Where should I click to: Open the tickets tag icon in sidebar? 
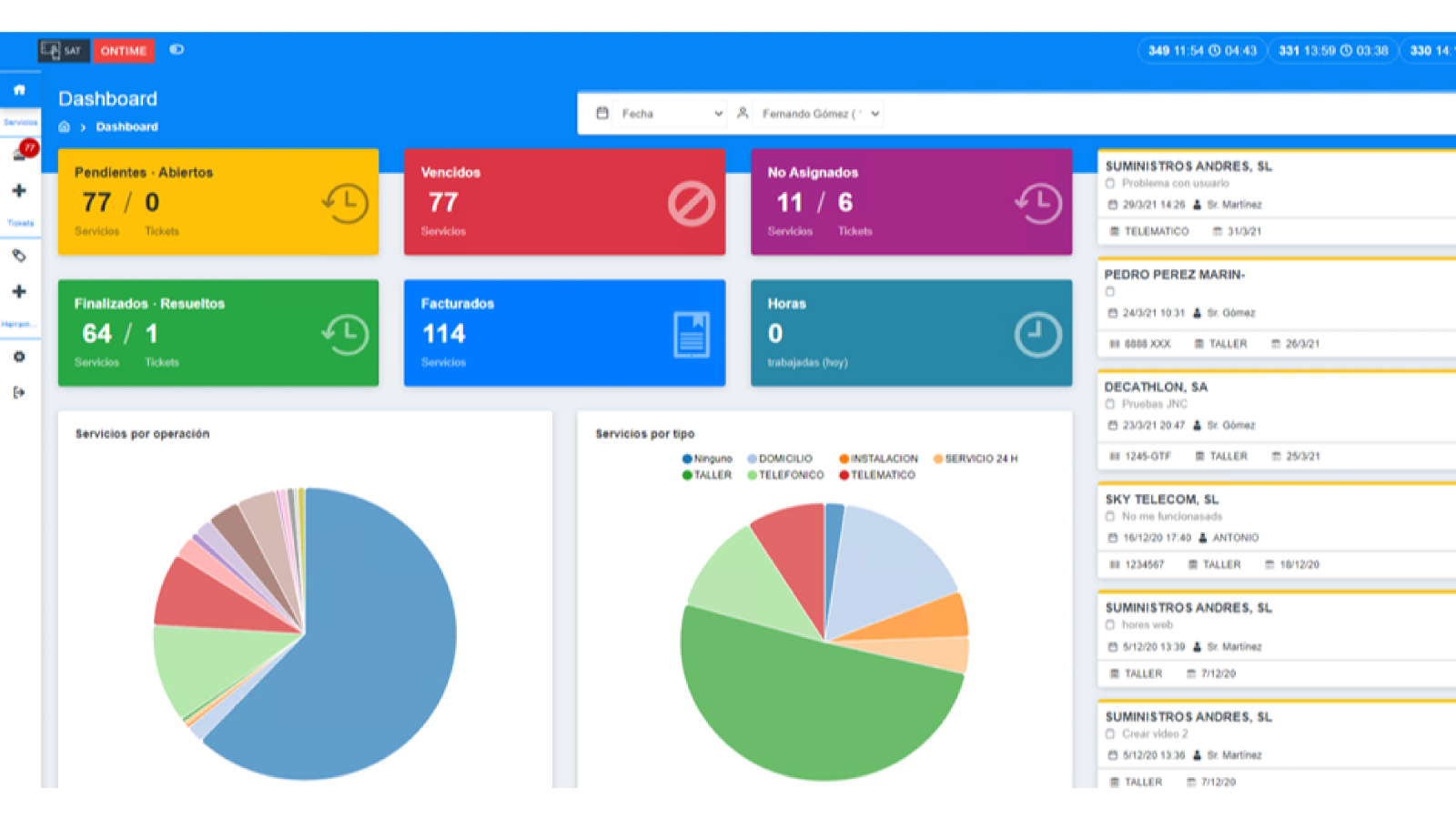(19, 256)
